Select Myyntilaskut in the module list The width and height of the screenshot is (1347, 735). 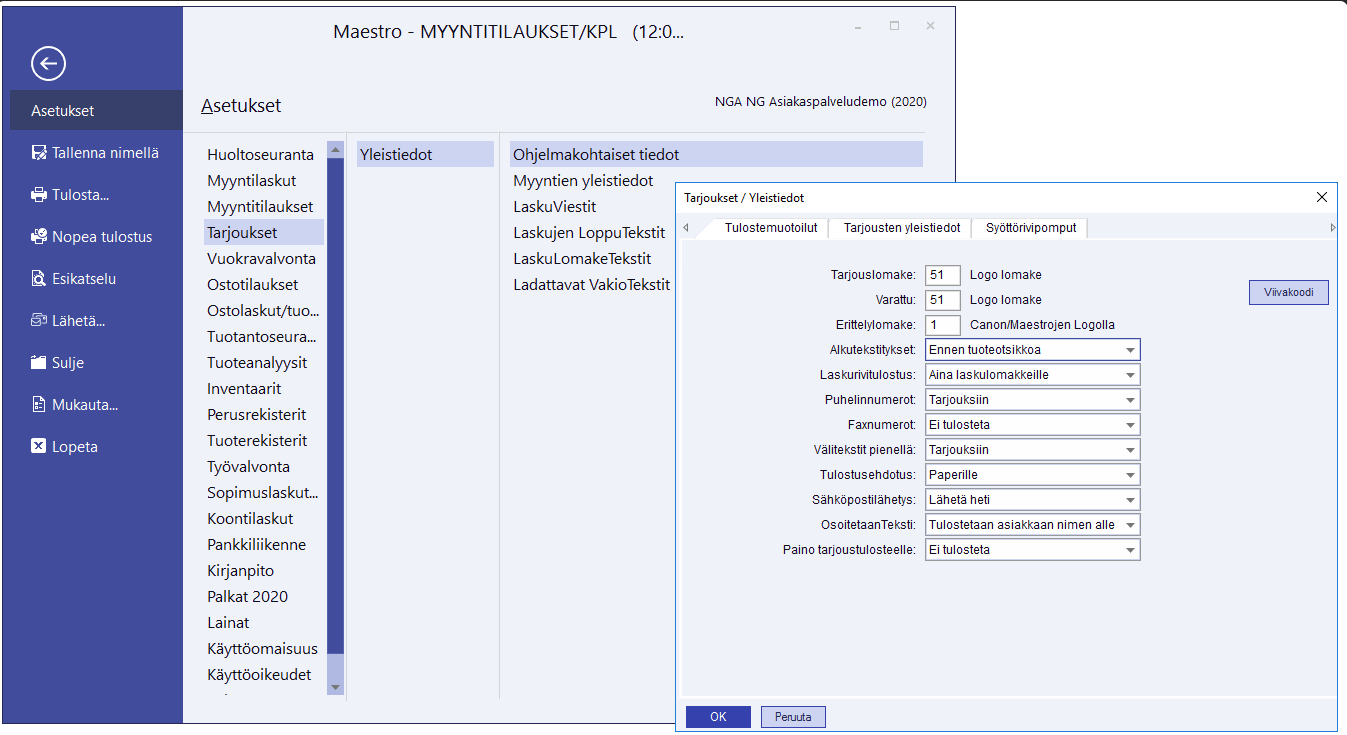coord(251,181)
